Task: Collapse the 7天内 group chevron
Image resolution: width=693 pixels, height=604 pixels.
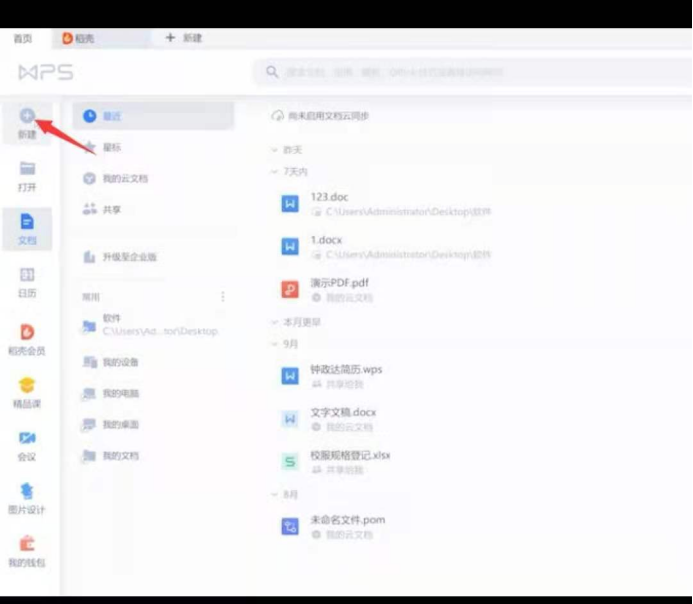Action: click(x=274, y=171)
